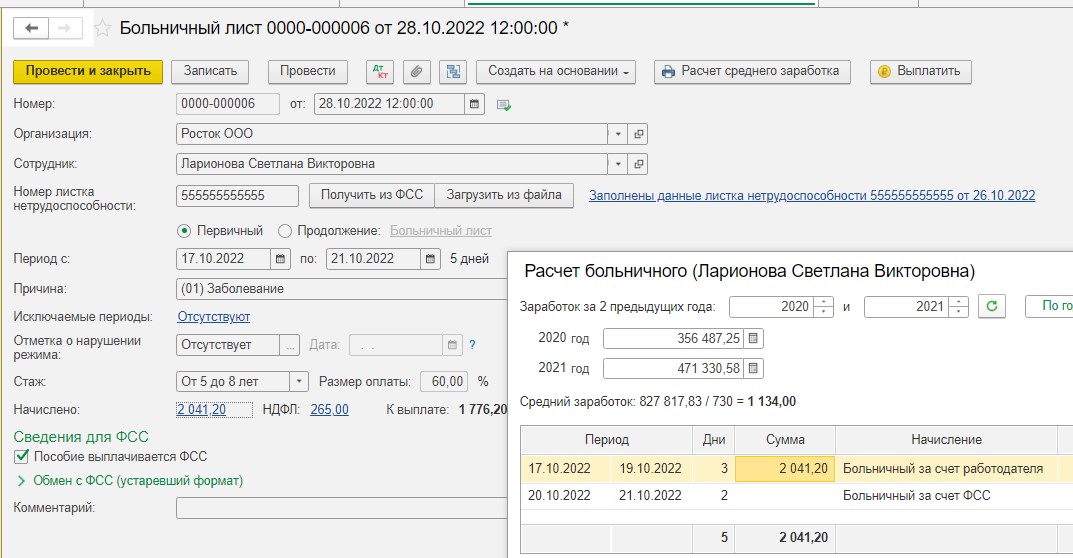Viewport: 1073px width, 558px height.
Task: Open Сотрудник card with open-form icon
Action: pyautogui.click(x=638, y=164)
